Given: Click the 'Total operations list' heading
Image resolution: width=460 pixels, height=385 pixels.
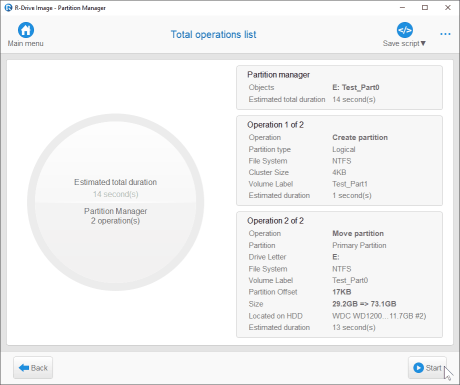Looking at the screenshot, I should click(213, 34).
